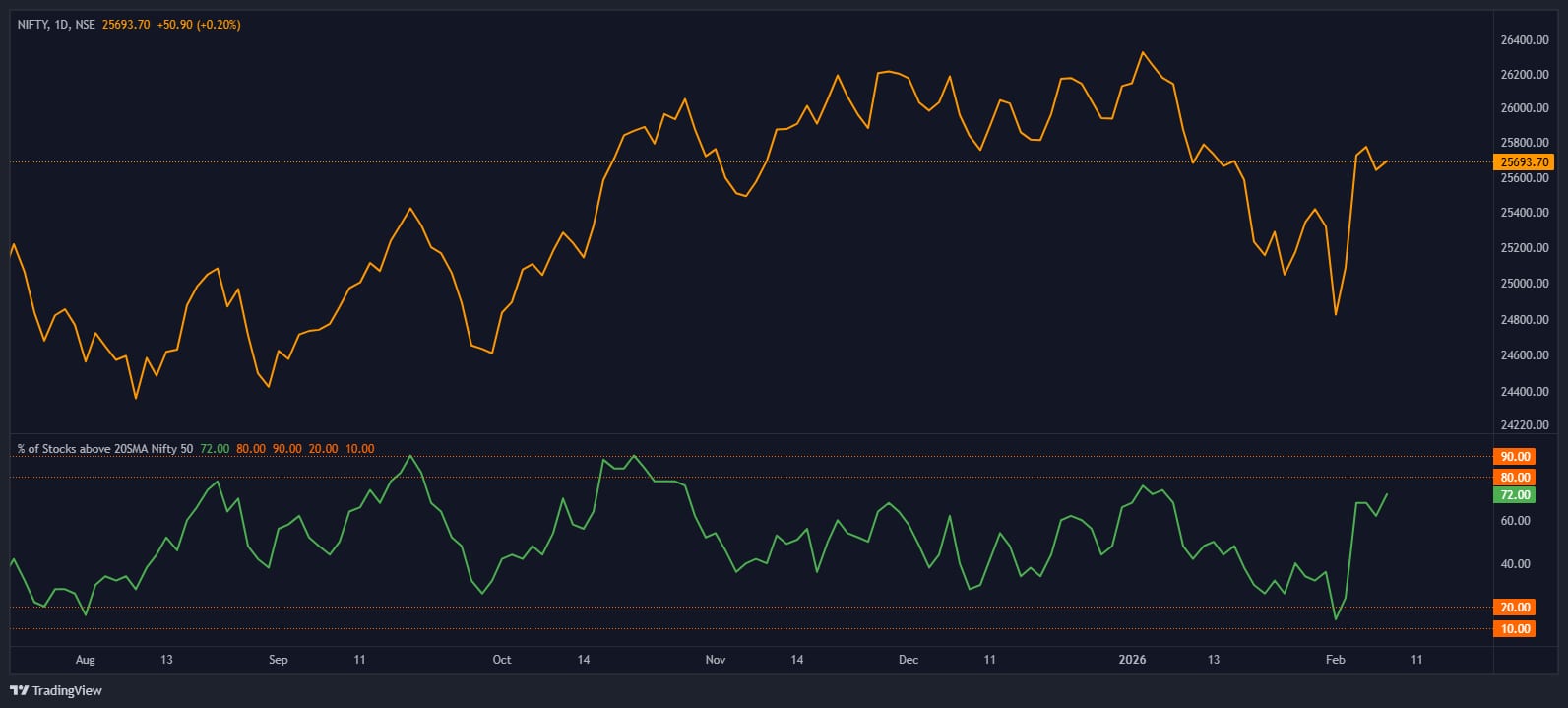Select the orange 90.00 level axis label
The image size is (1568, 708).
tap(1515, 457)
